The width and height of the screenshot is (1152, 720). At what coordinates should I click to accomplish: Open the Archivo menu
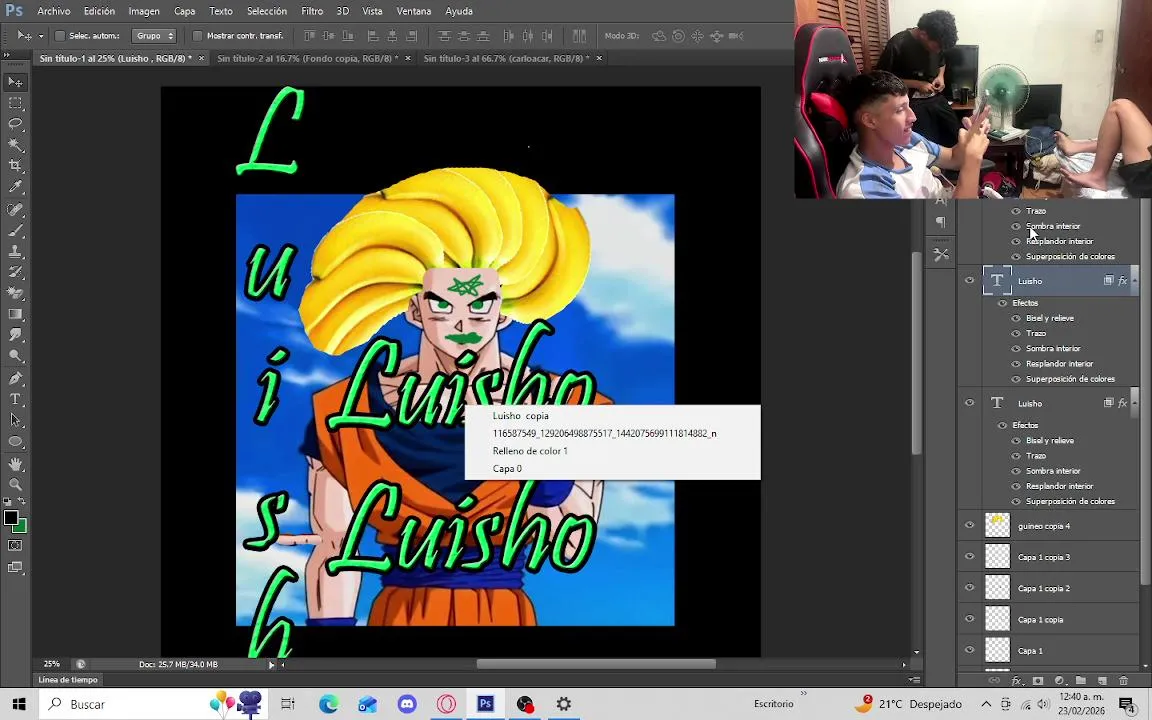tap(54, 11)
